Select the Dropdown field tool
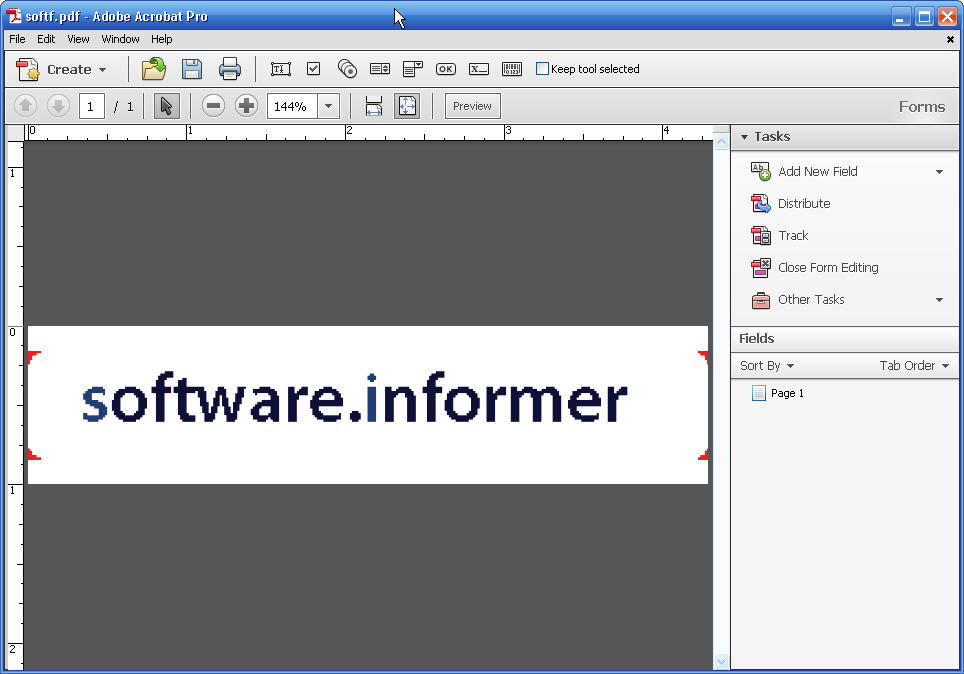 (413, 69)
